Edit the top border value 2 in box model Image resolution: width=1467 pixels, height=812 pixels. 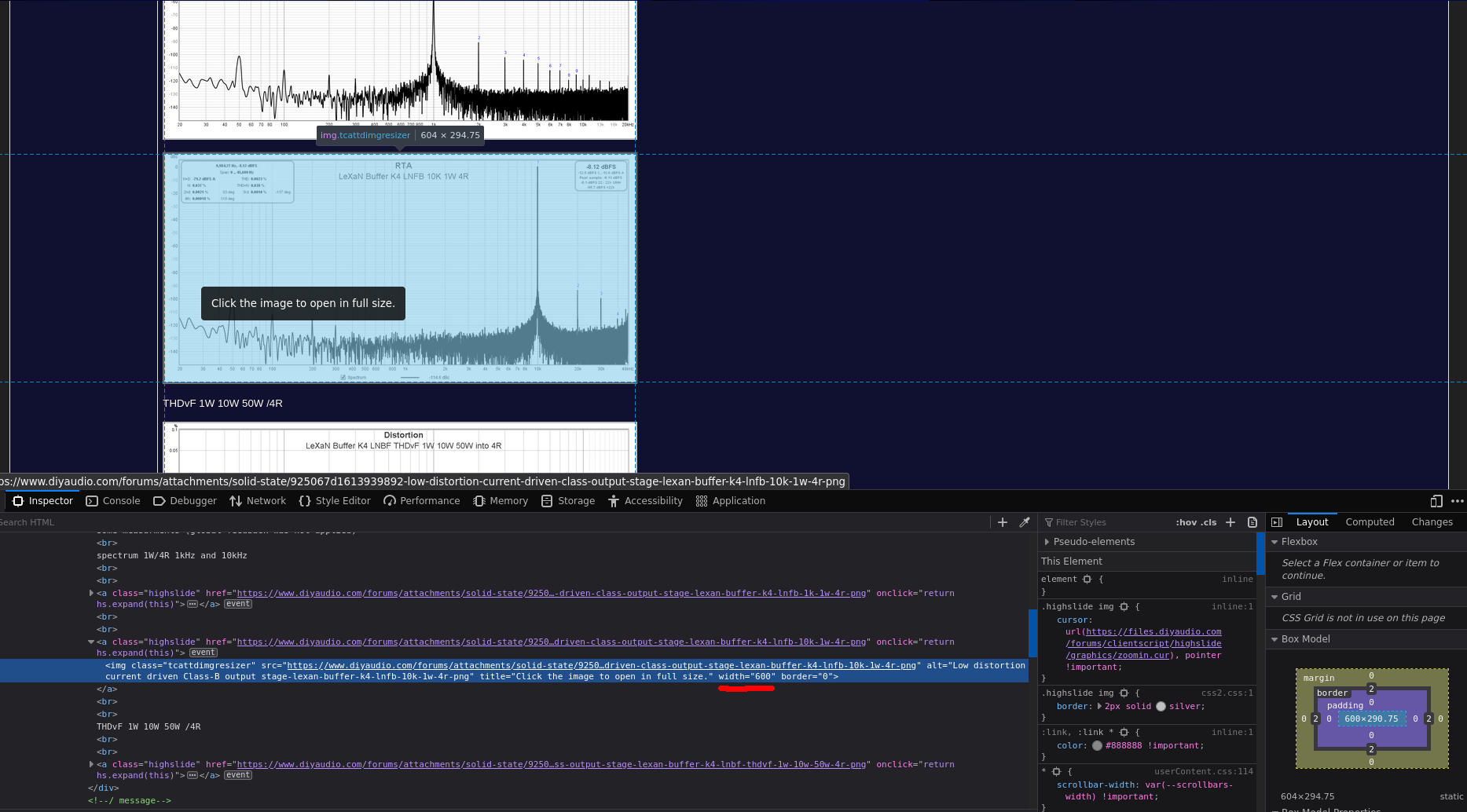pos(1371,689)
